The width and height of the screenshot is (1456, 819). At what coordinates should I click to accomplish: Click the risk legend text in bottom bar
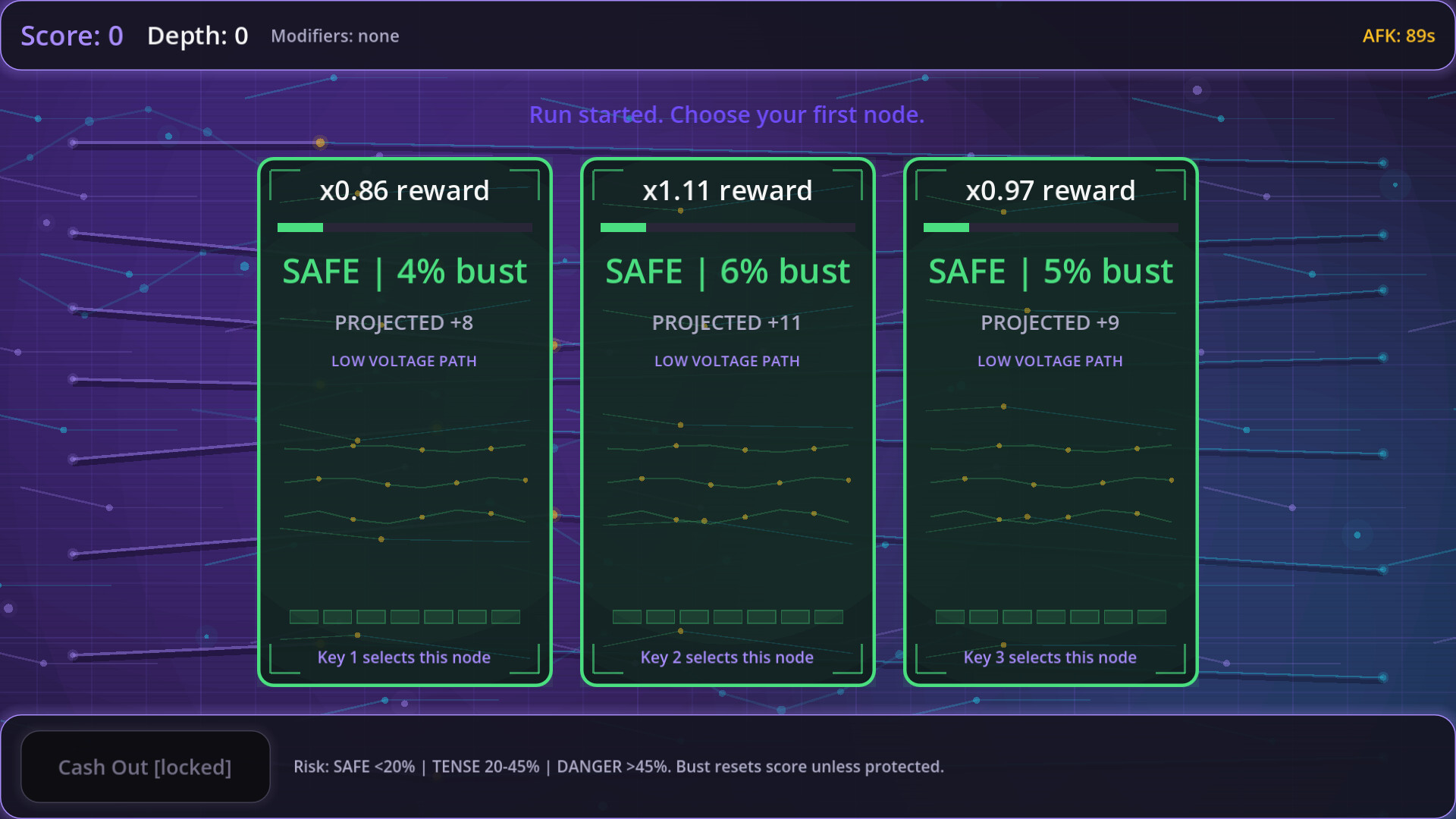619,767
